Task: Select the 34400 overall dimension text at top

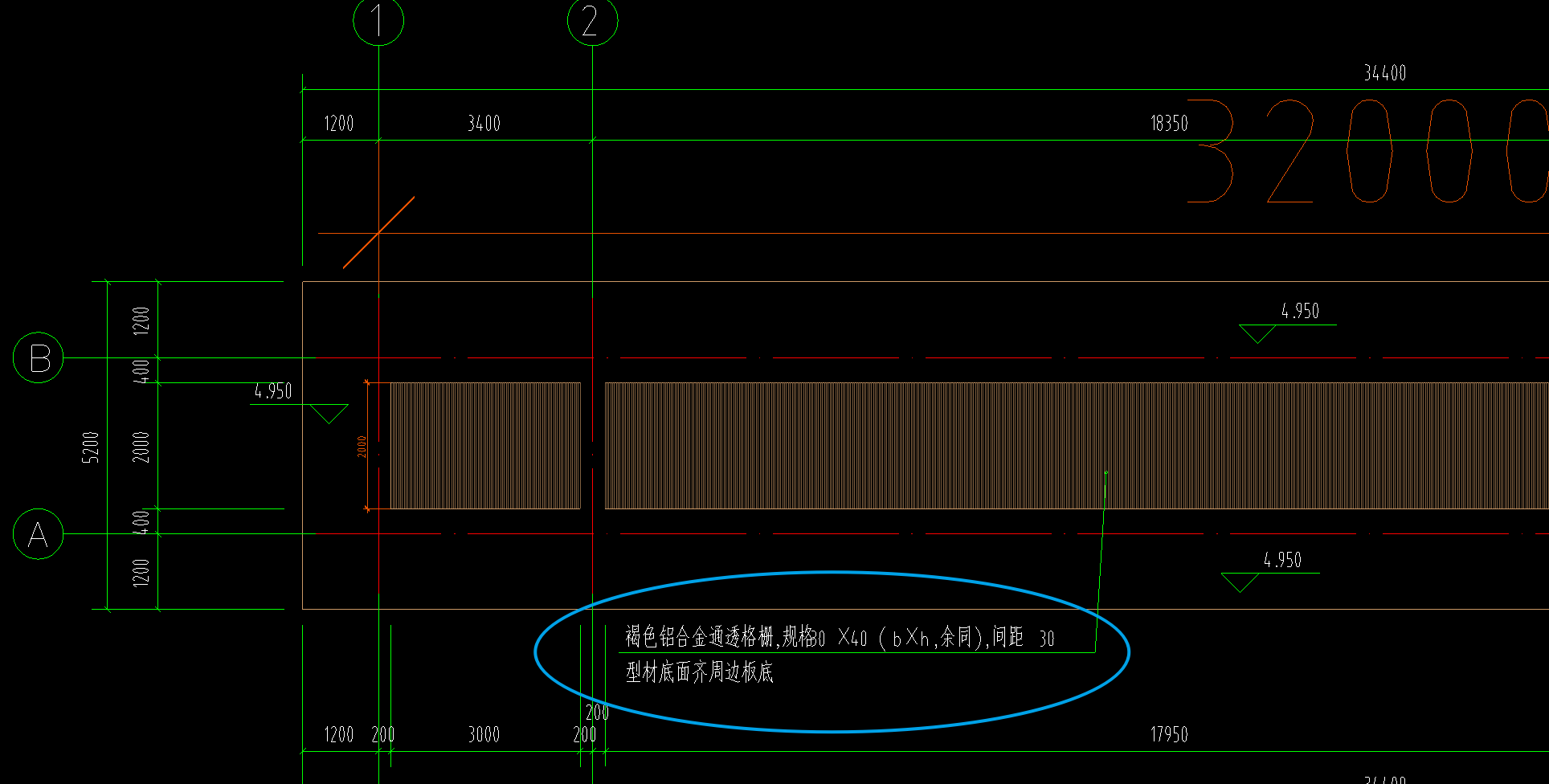Action: pyautogui.click(x=1385, y=73)
